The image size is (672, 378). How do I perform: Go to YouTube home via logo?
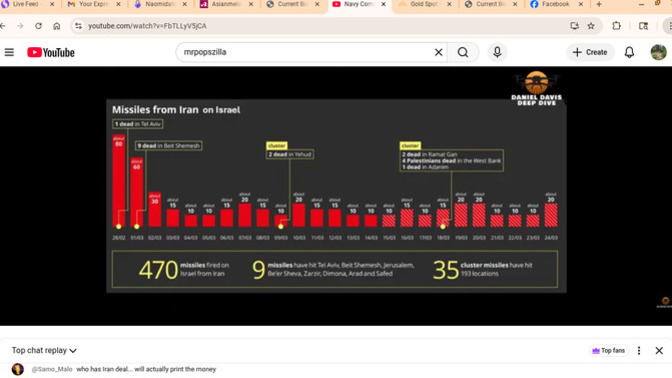51,52
